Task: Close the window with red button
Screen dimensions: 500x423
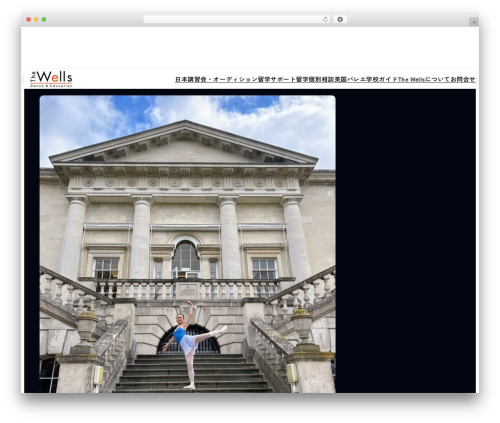Action: pos(29,19)
